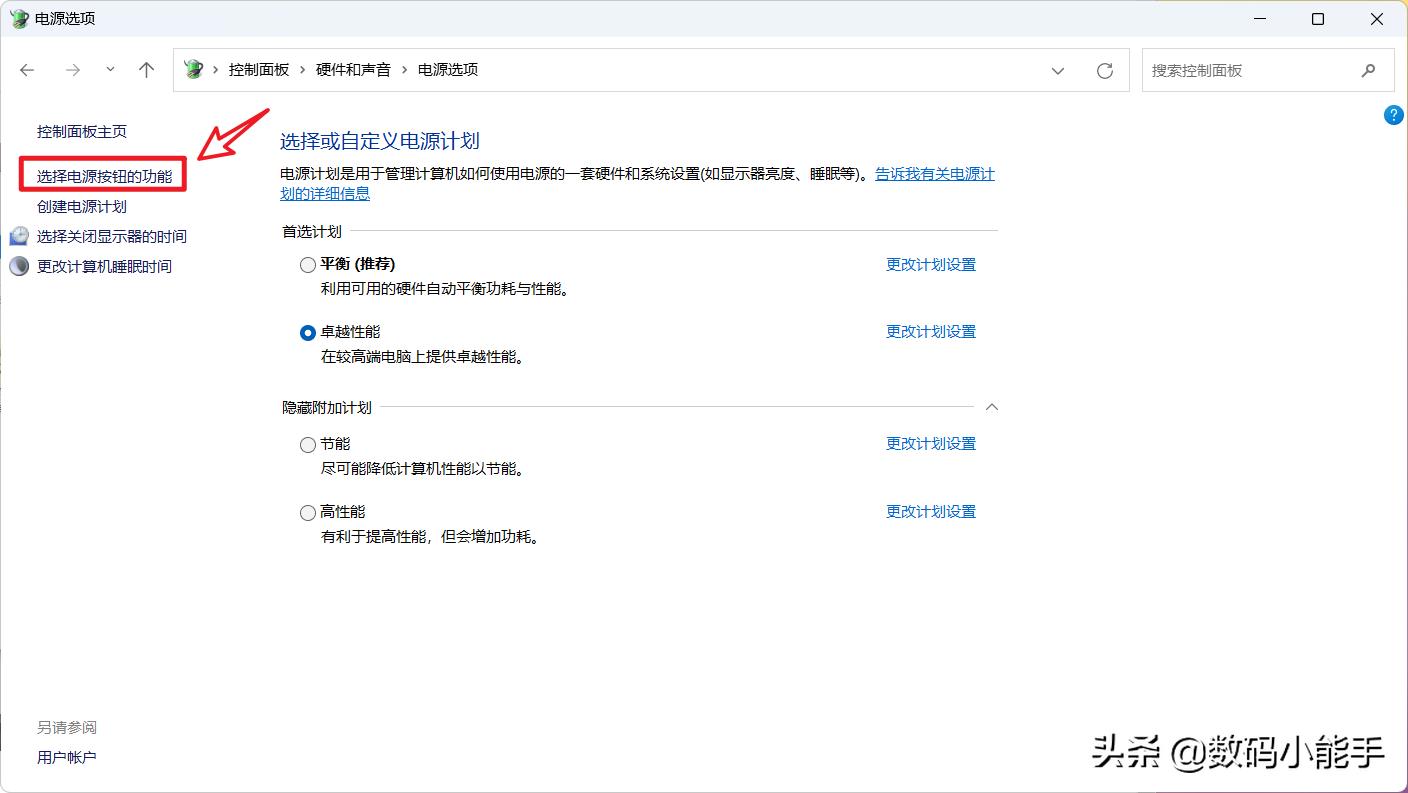Click the forward navigation arrow
Screen dimensions: 1408x793
pos(72,70)
